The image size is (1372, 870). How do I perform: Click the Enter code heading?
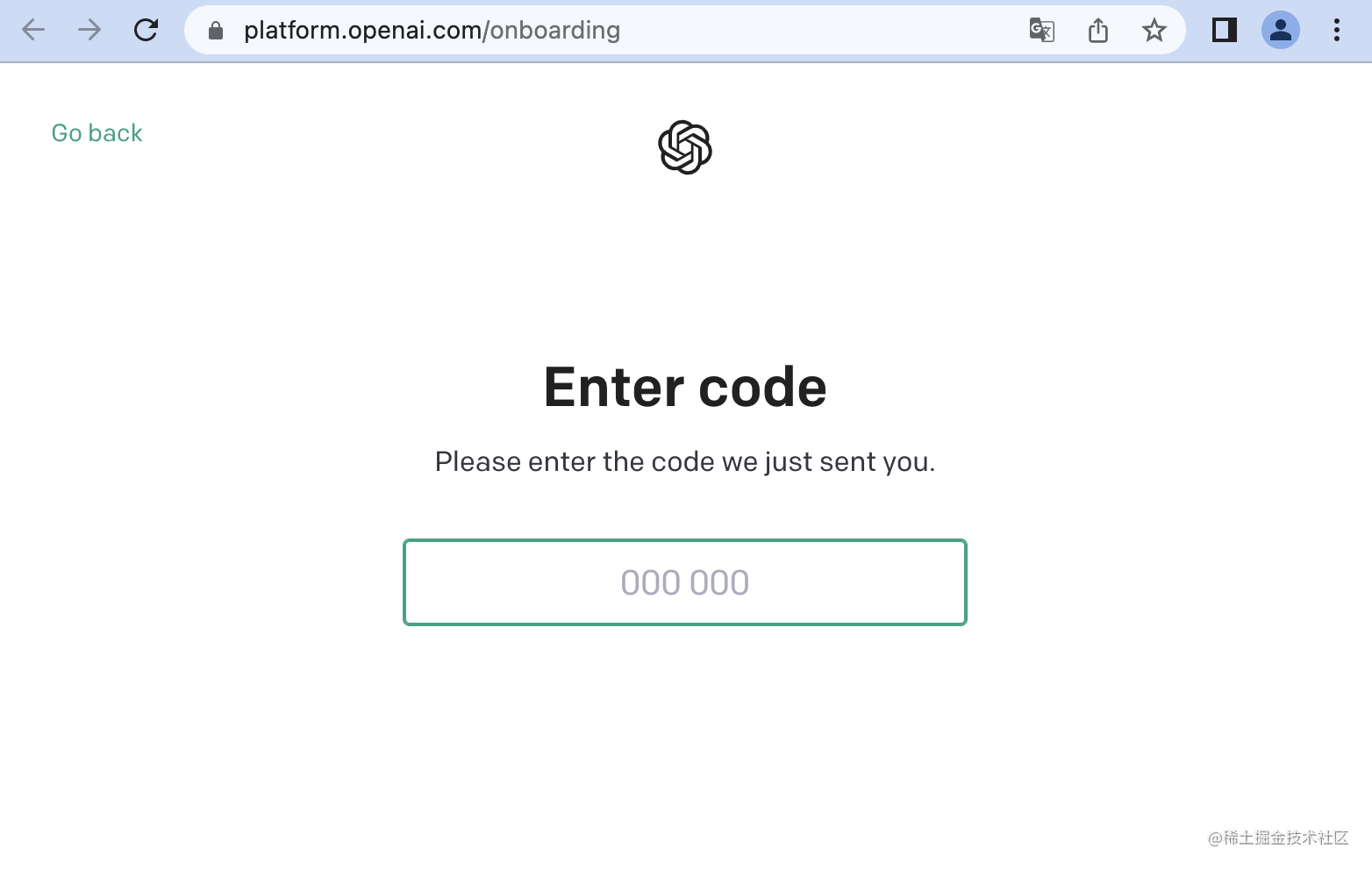pyautogui.click(x=685, y=387)
